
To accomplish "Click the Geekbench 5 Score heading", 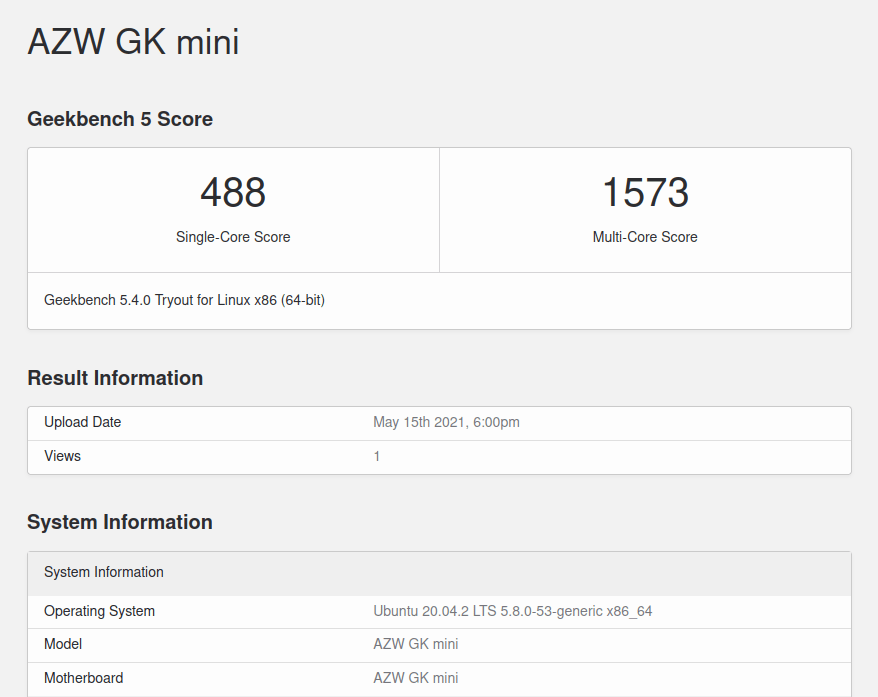I will coord(120,119).
